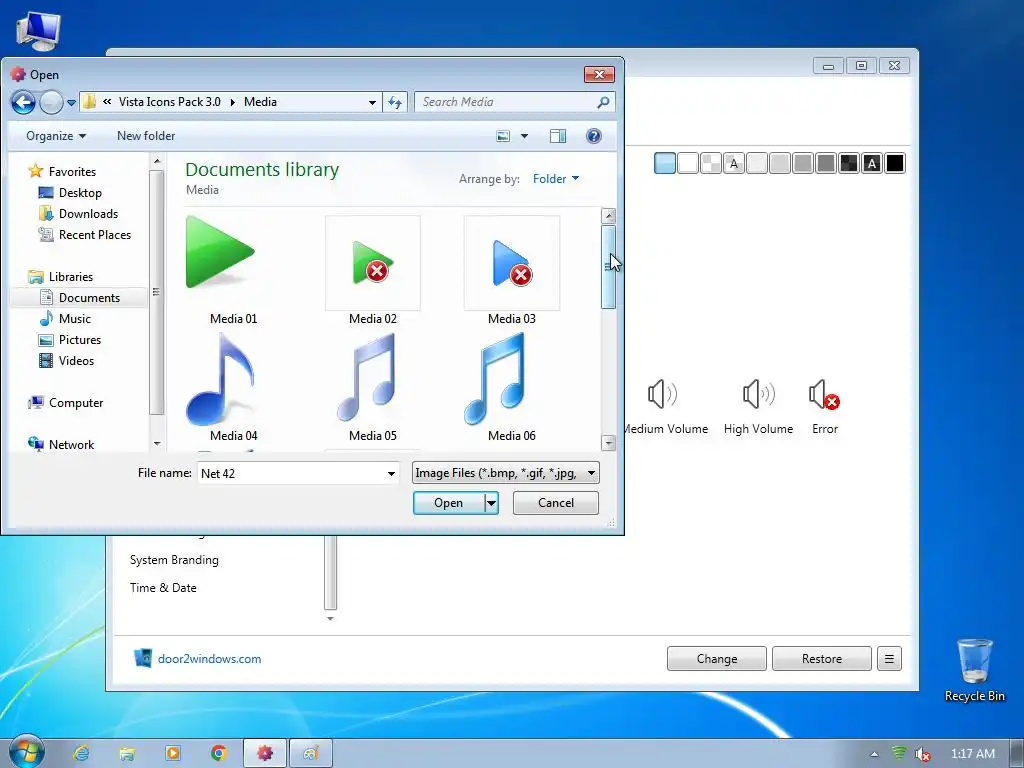
Task: Click the Search Media magnifier icon
Action: coord(603,102)
